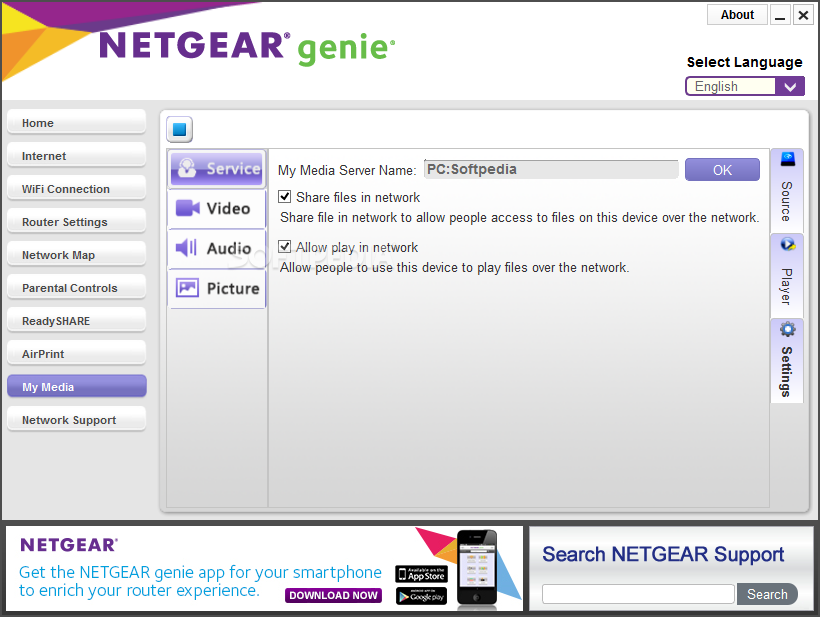Minimize the genie window

780,15
